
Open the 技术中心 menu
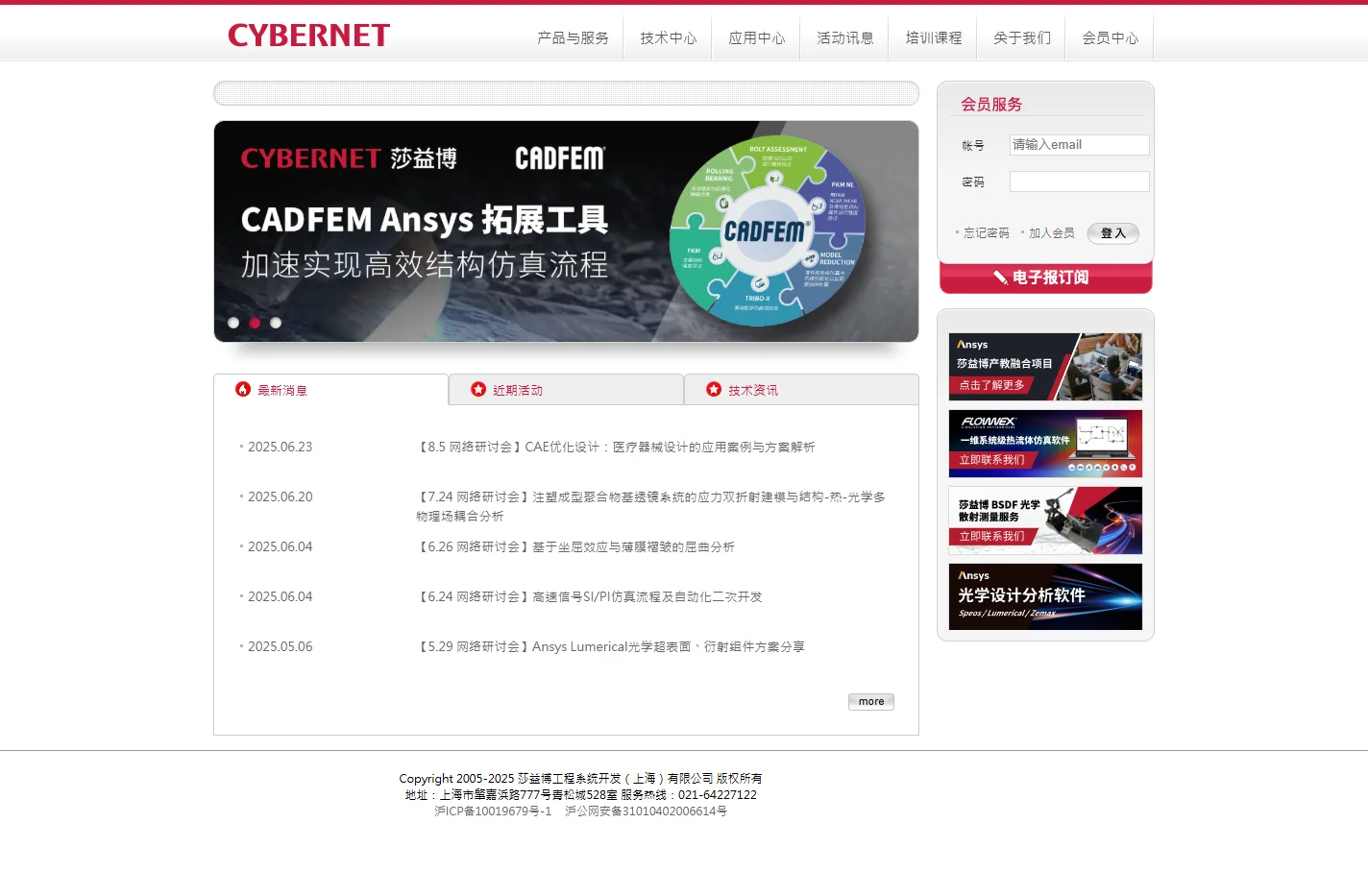[x=668, y=38]
